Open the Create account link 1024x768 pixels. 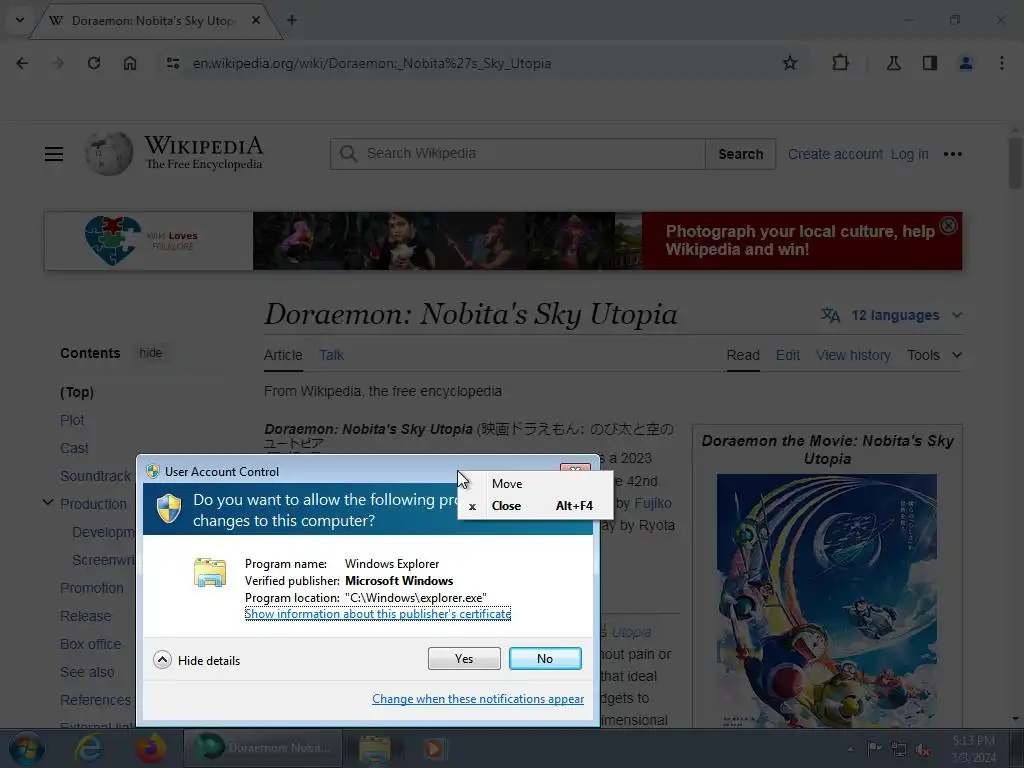click(x=835, y=154)
